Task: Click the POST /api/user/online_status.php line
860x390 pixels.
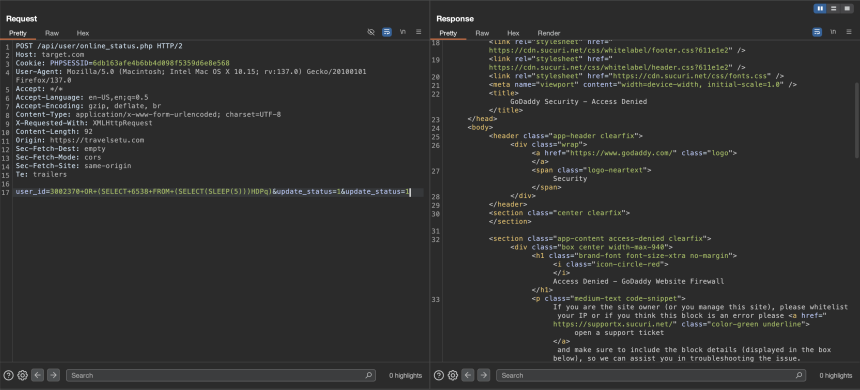Action: [x=99, y=47]
